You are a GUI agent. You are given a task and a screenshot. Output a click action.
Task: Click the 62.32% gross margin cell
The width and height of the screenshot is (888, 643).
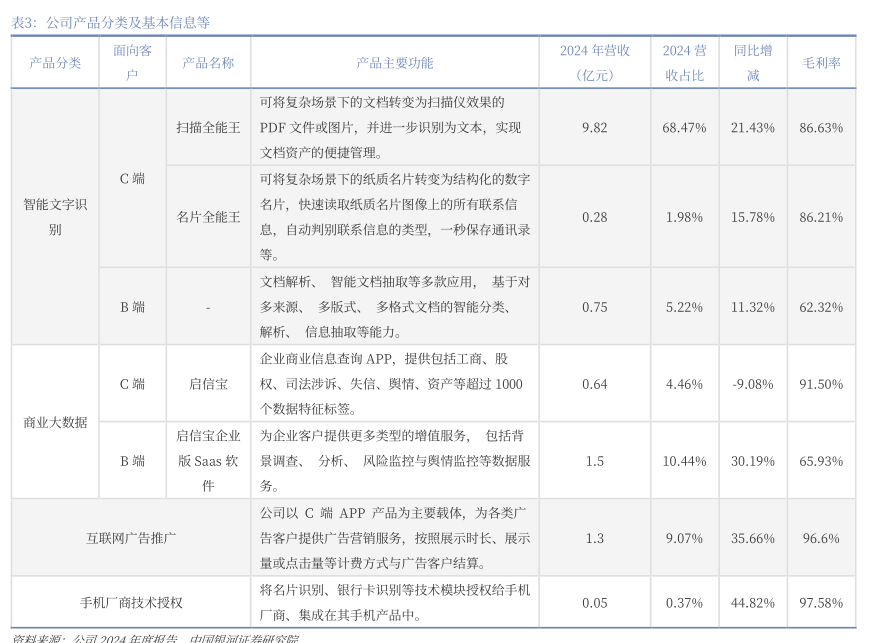[821, 307]
